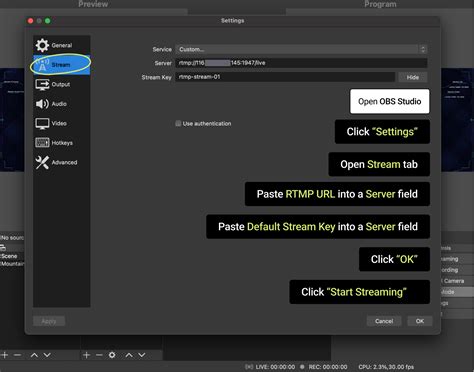Add a scene with the plus icon
The image size is (474, 372).
pos(5,355)
